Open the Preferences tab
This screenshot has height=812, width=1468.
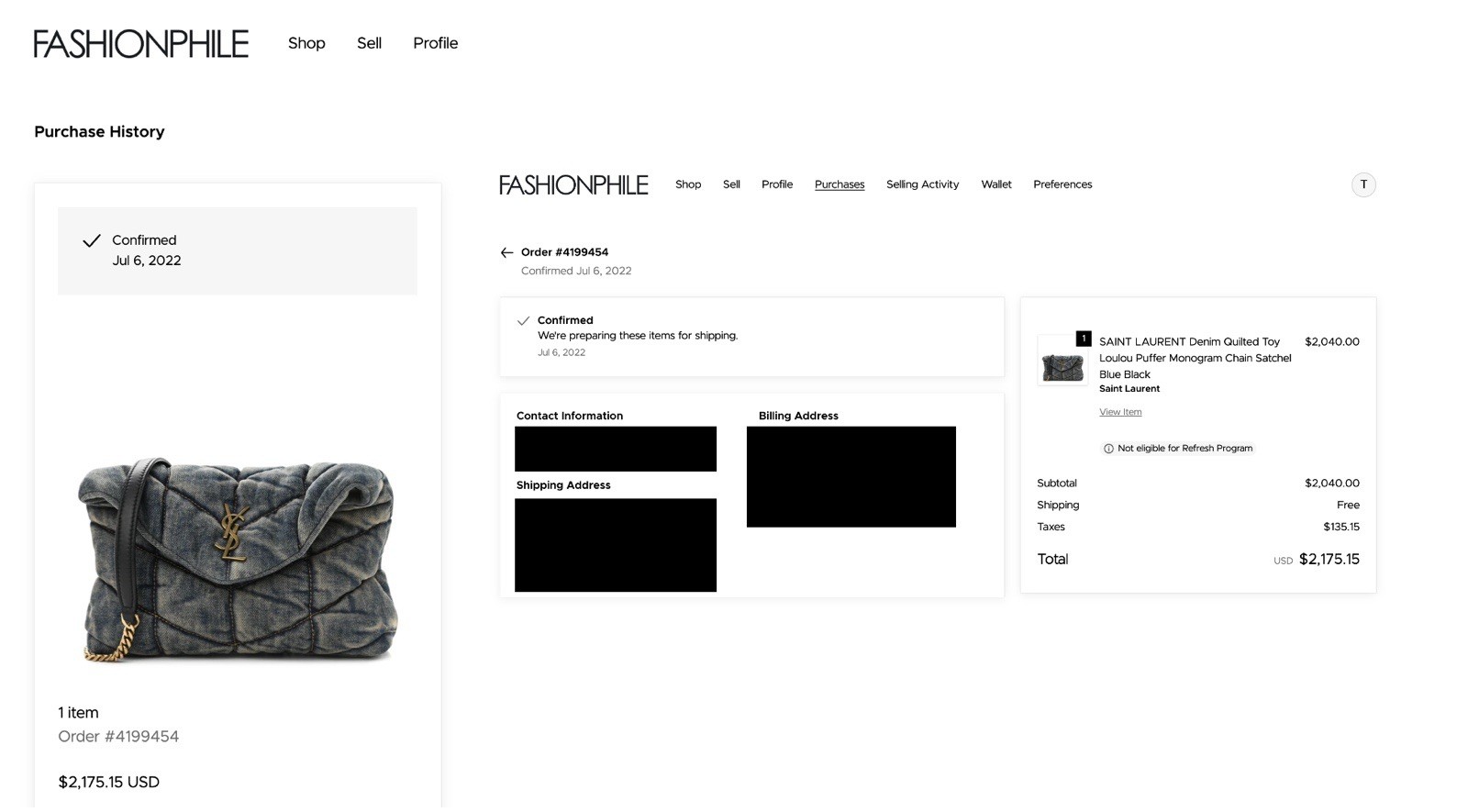point(1062,184)
